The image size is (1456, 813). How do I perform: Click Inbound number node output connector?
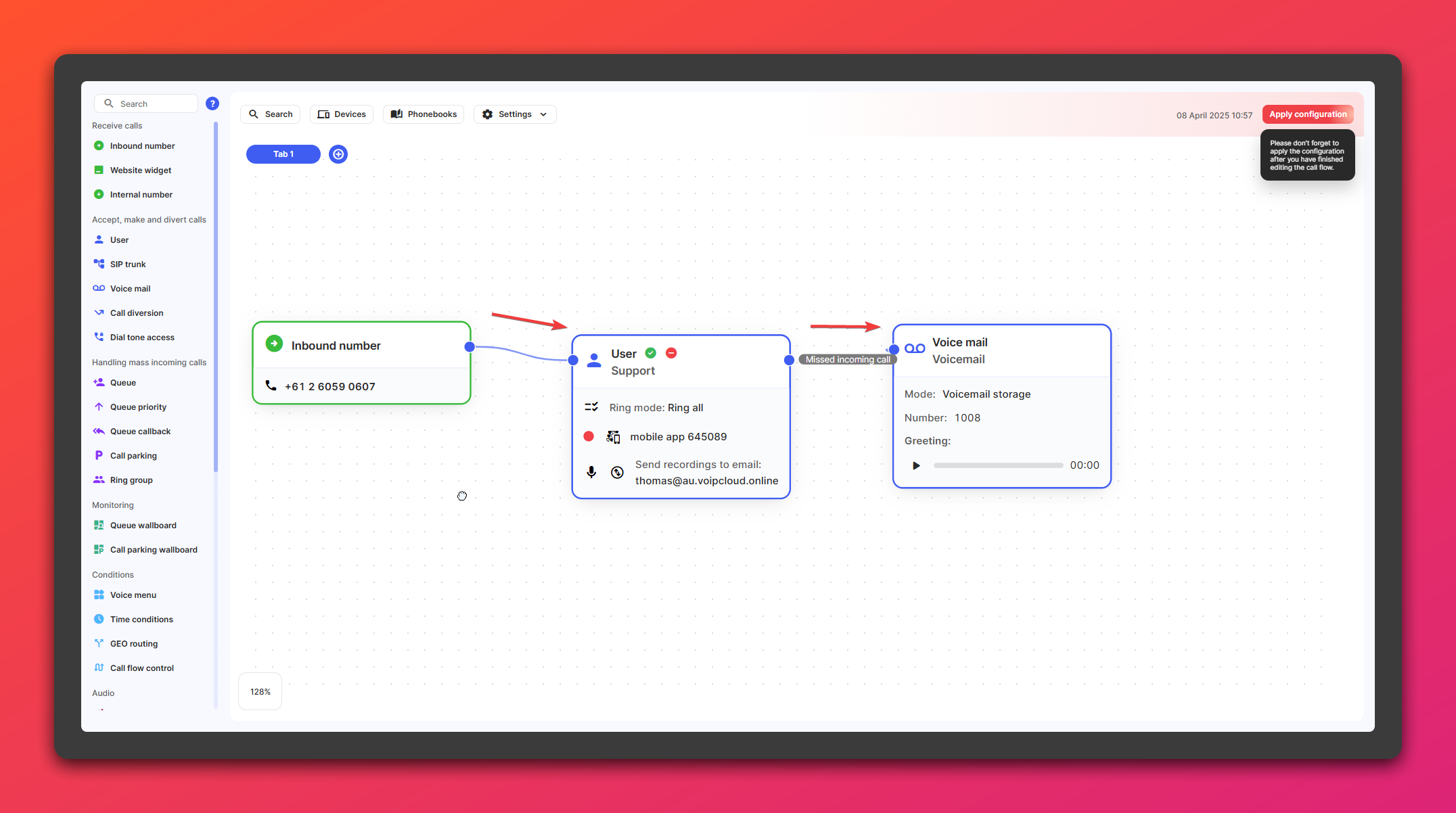pos(470,347)
